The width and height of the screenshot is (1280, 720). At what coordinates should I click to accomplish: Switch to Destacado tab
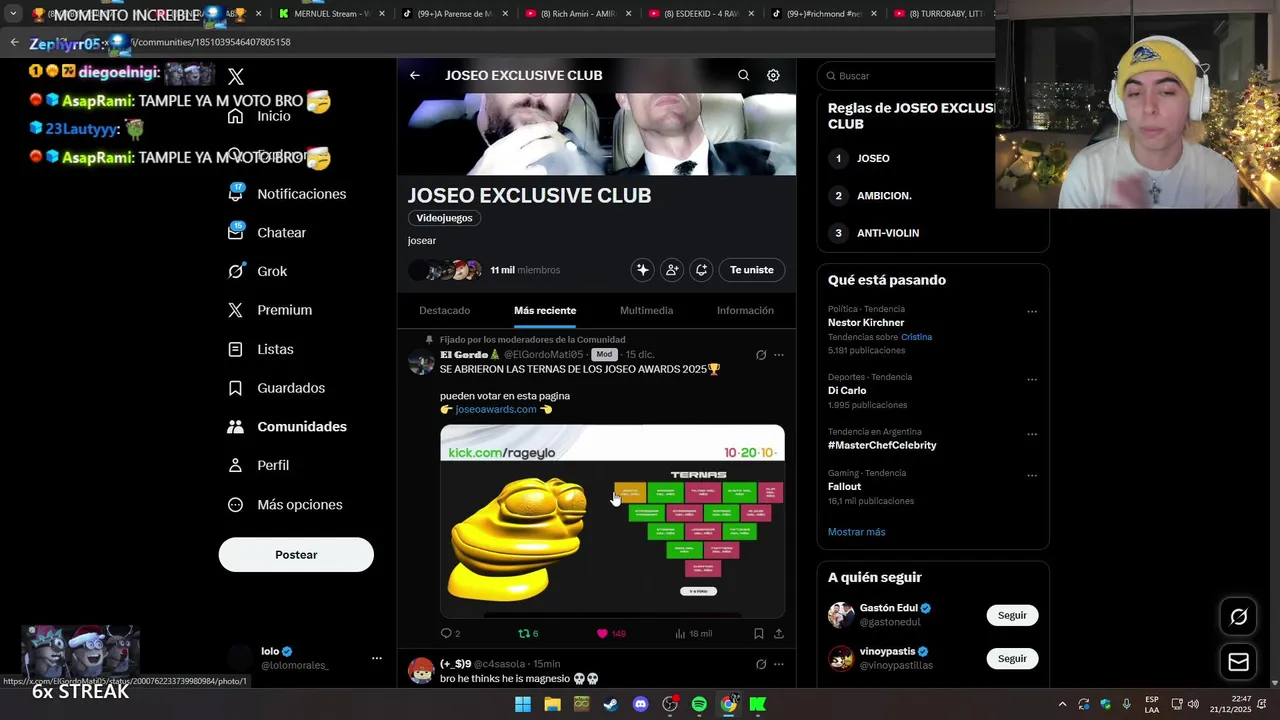point(445,311)
